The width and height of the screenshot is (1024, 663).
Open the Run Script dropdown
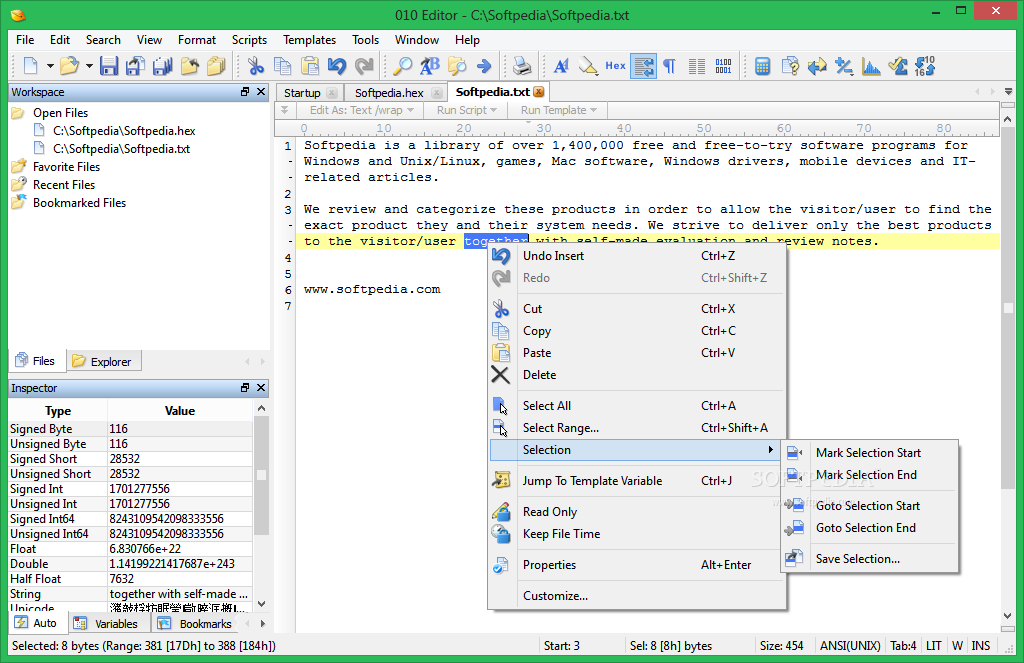[466, 110]
